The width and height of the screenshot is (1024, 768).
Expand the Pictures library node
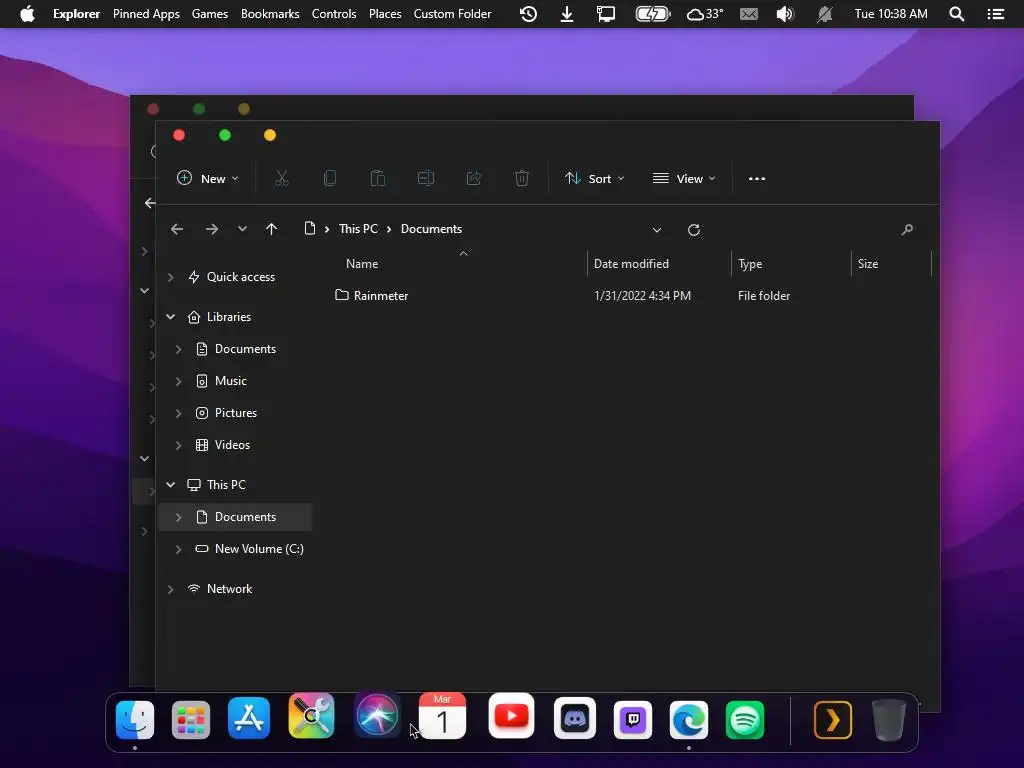click(x=178, y=413)
